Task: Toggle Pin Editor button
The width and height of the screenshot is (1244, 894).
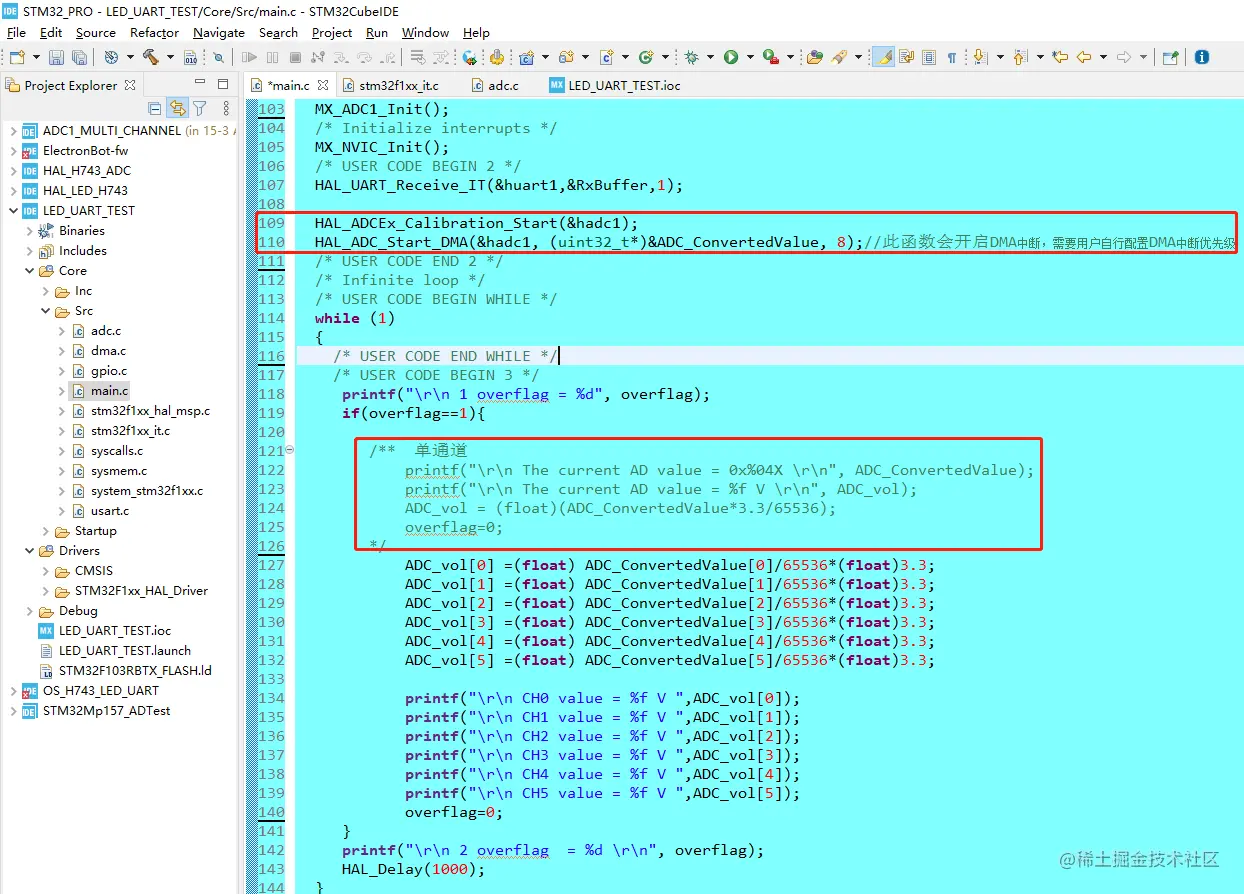Action: (x=1170, y=57)
